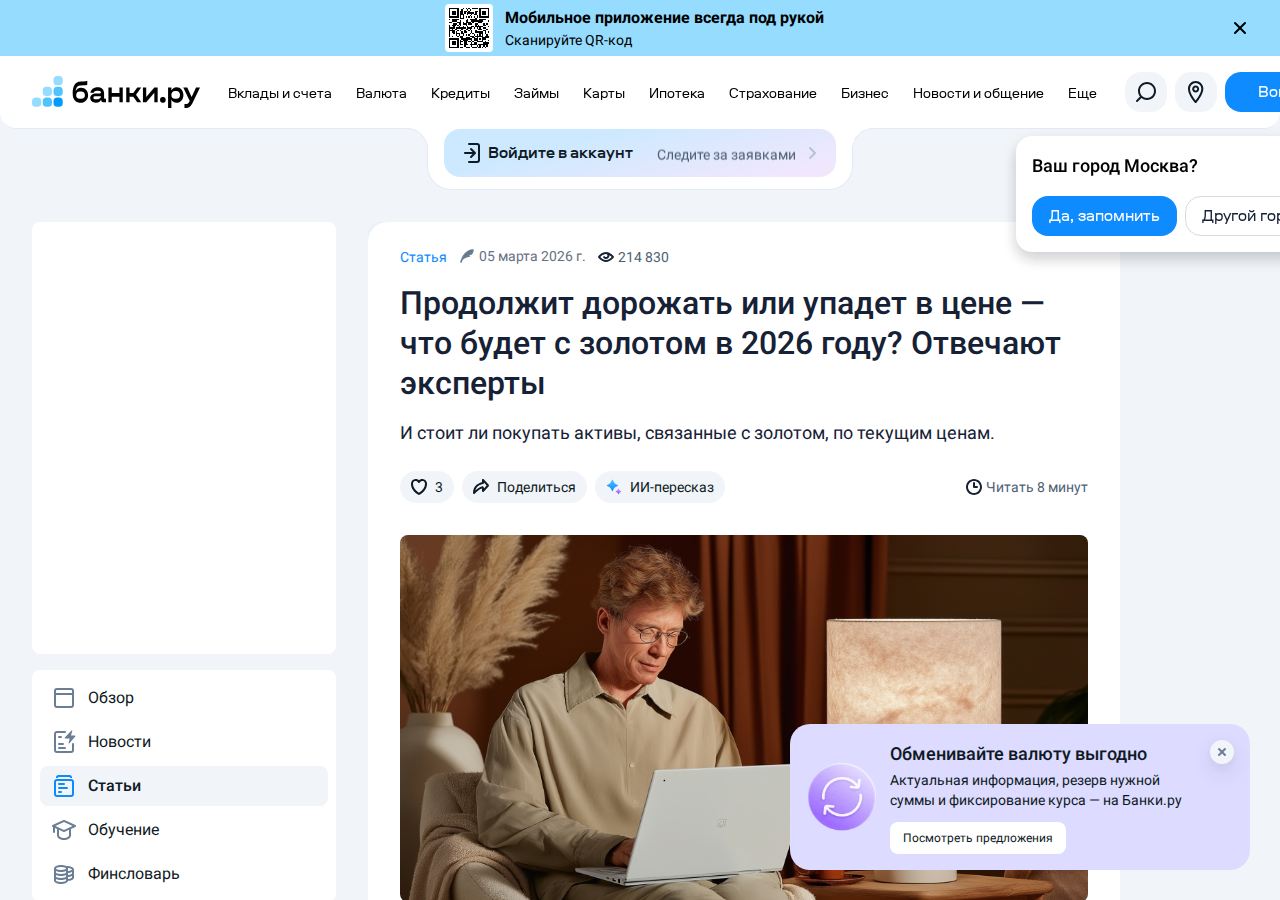
Task: Click the article headline about gold
Action: click(730, 343)
